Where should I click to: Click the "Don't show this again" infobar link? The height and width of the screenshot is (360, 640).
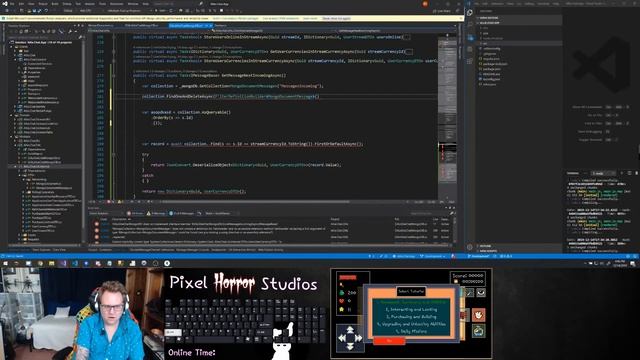pyautogui.click(x=336, y=18)
